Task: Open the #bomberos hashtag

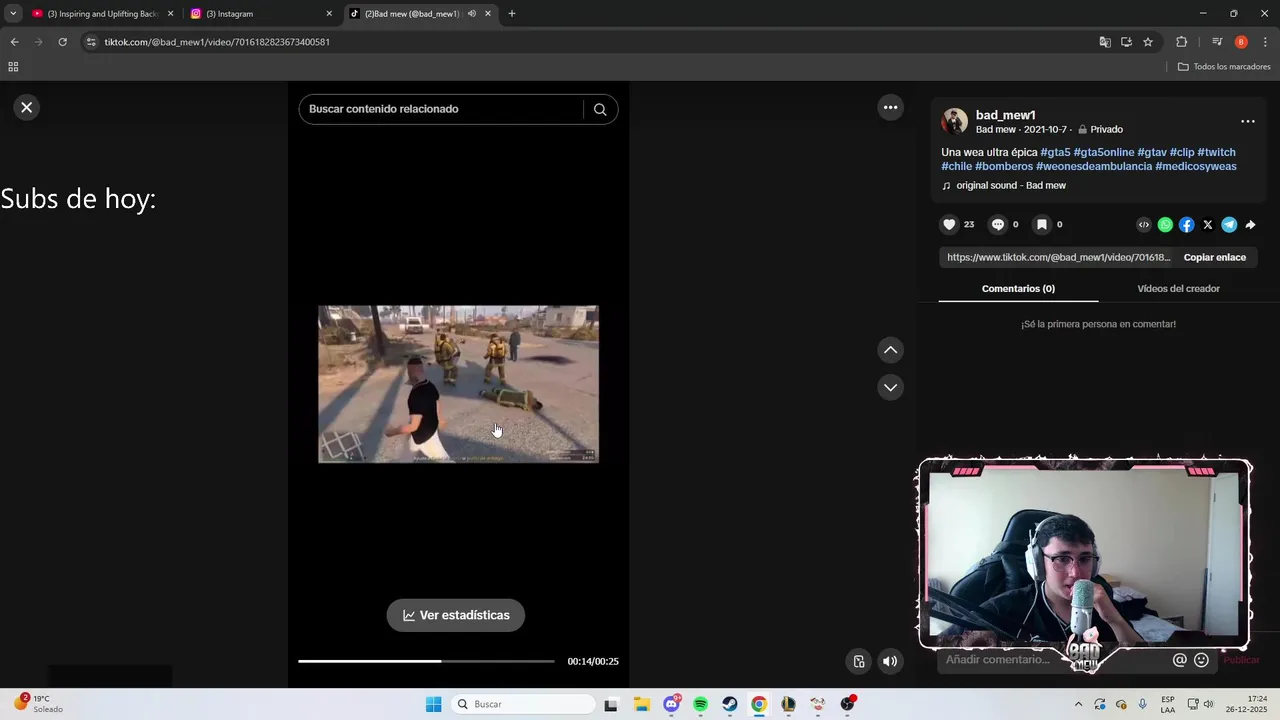Action: 1004,166
